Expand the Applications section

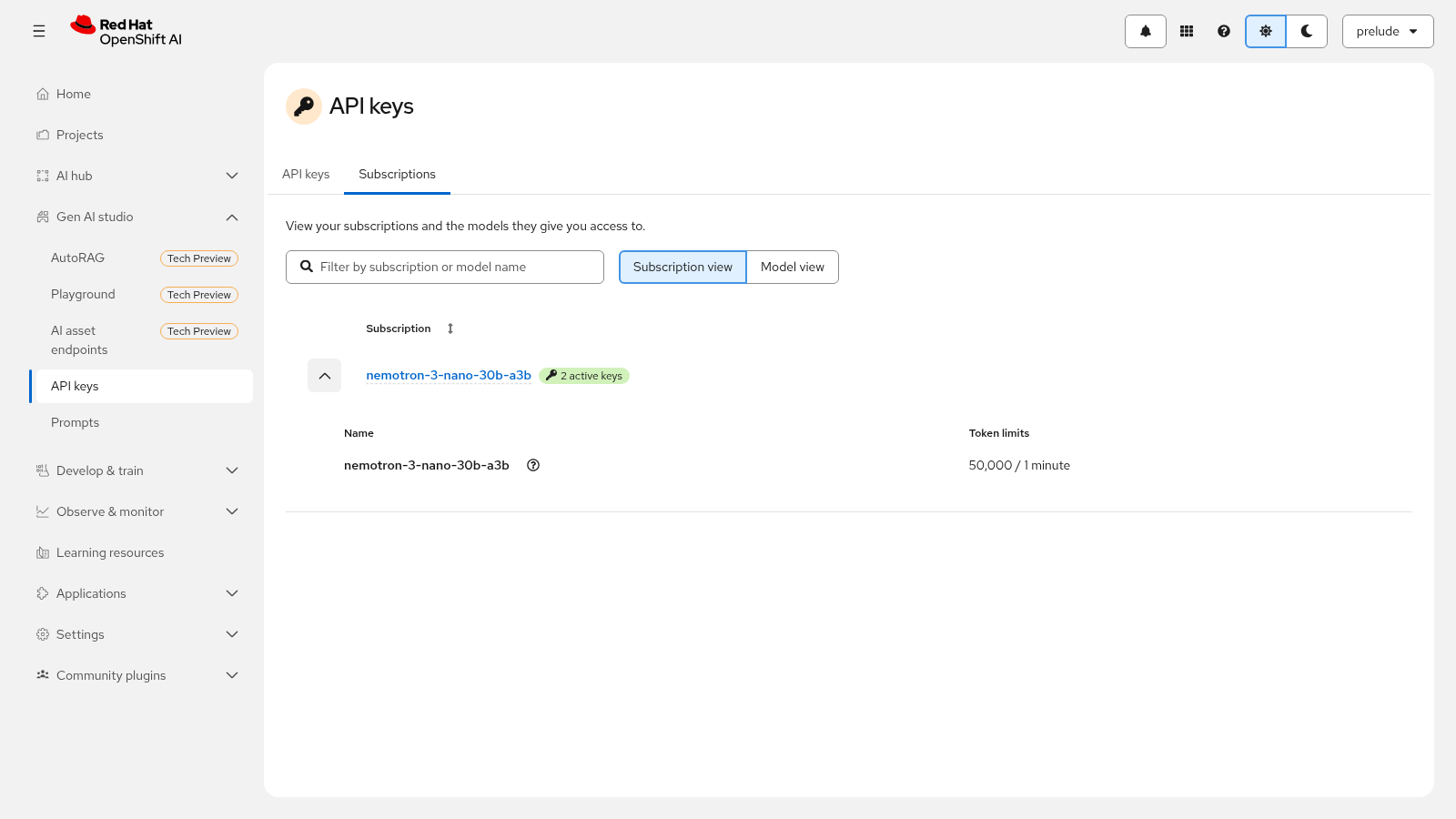[x=141, y=593]
